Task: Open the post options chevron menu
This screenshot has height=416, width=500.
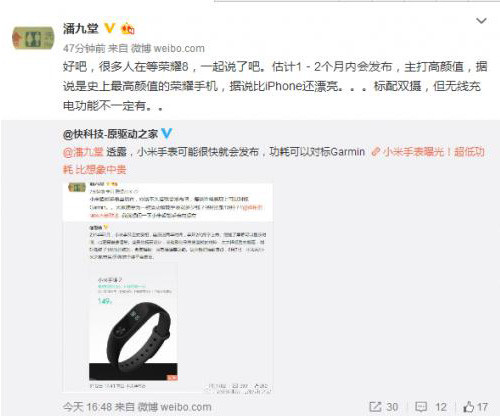Action: (481, 21)
